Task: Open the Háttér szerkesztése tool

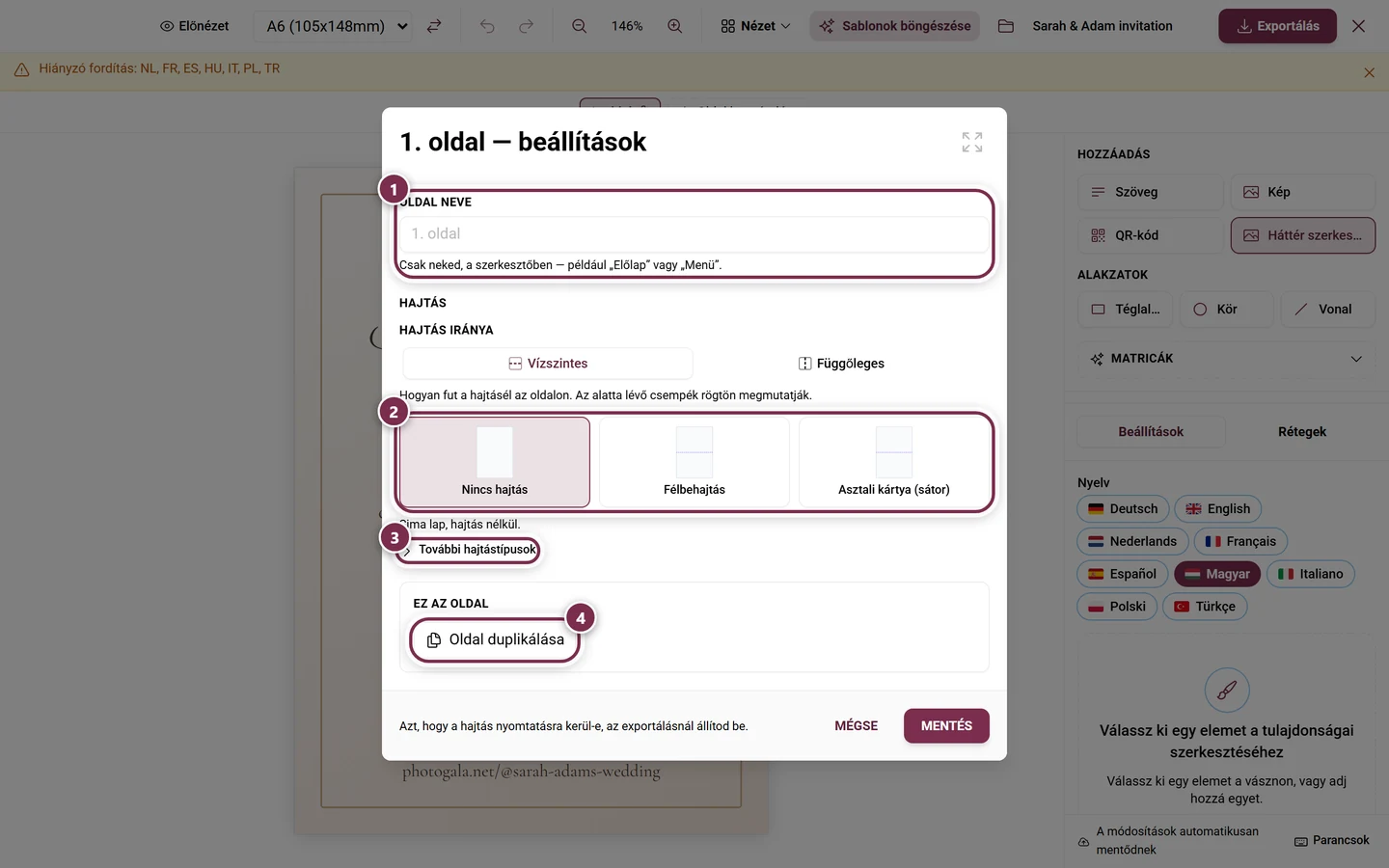Action: 1303,235
